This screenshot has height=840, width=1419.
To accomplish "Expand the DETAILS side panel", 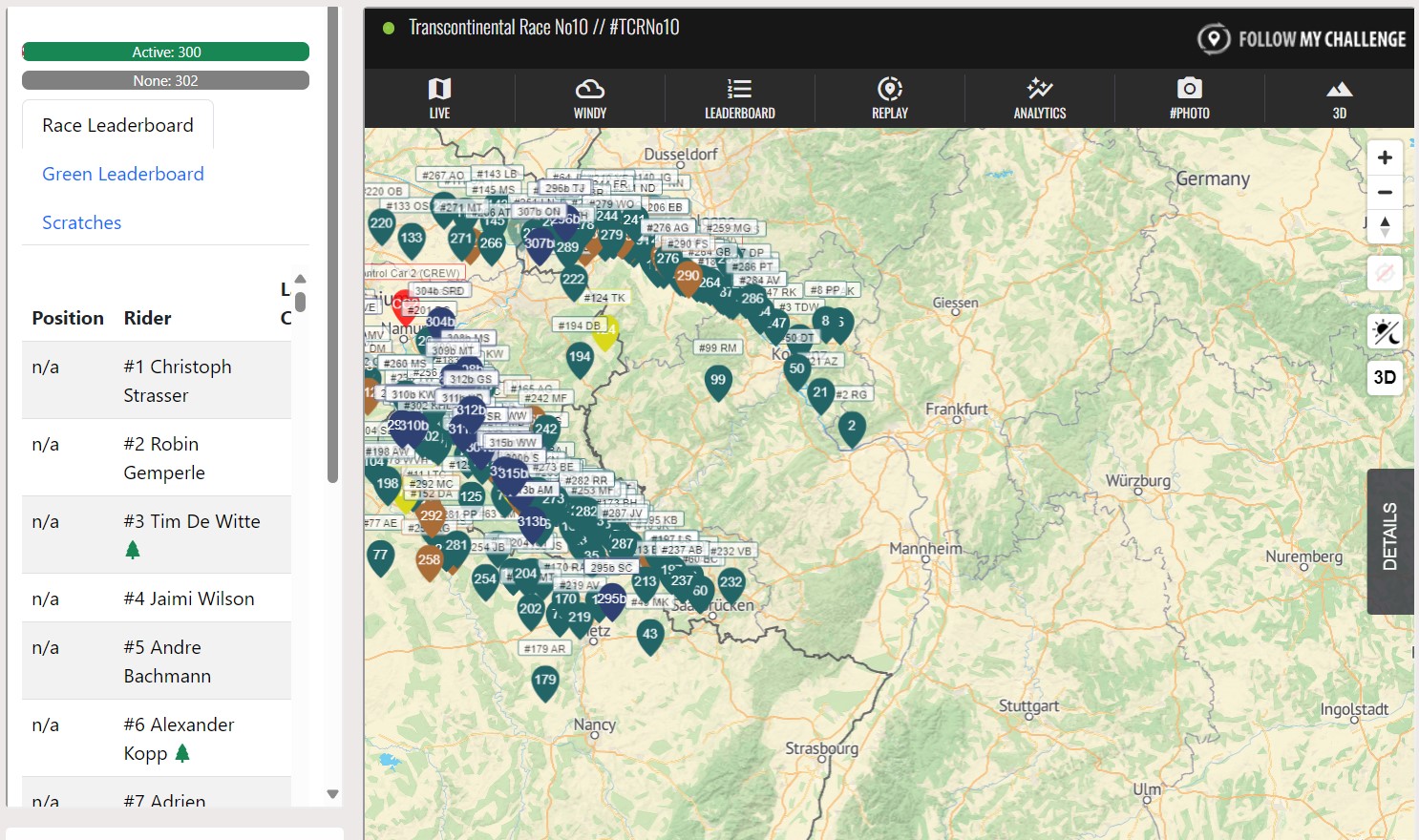I will tap(1390, 540).
